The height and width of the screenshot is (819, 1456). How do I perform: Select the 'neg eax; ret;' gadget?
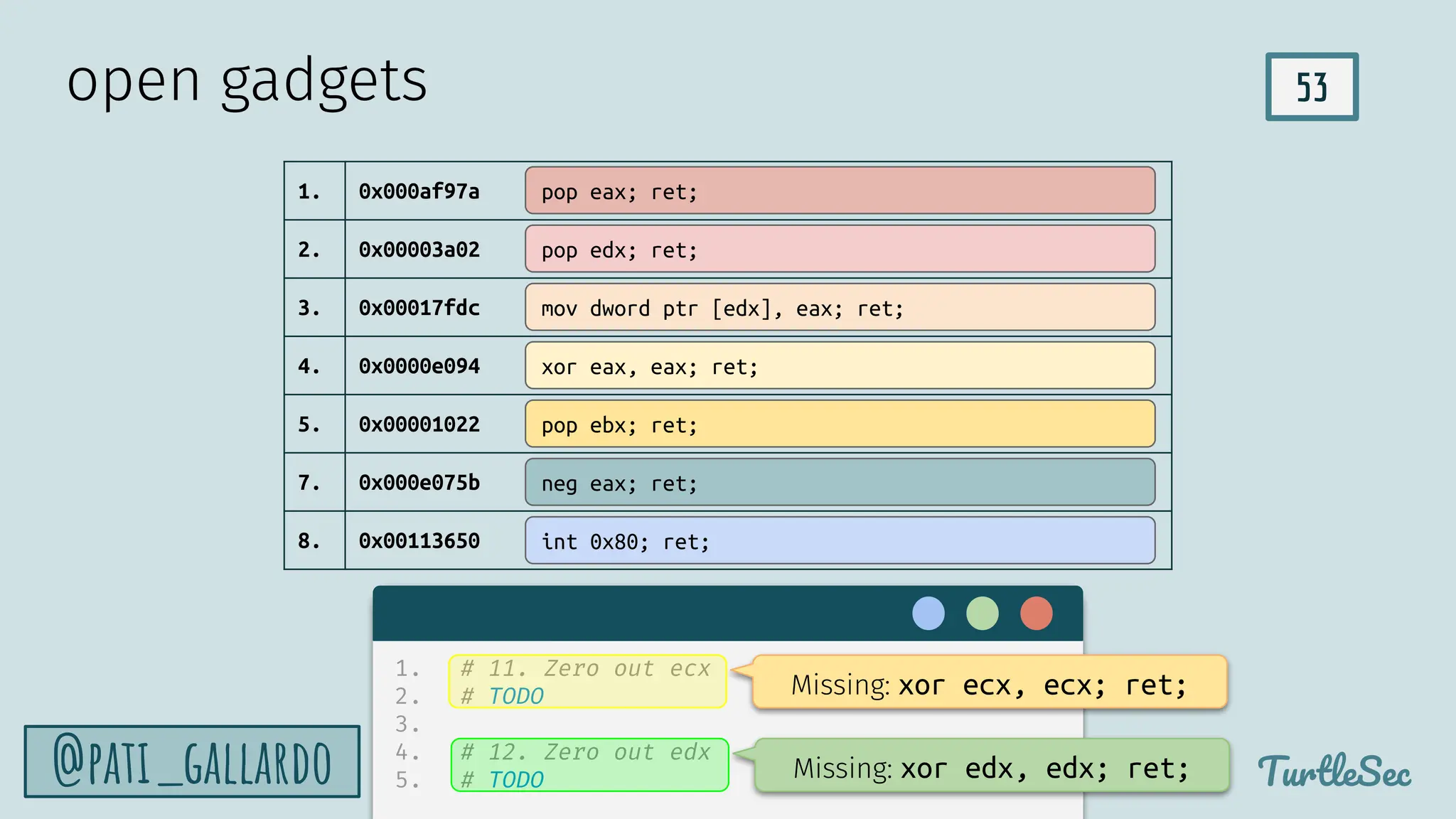coord(840,482)
